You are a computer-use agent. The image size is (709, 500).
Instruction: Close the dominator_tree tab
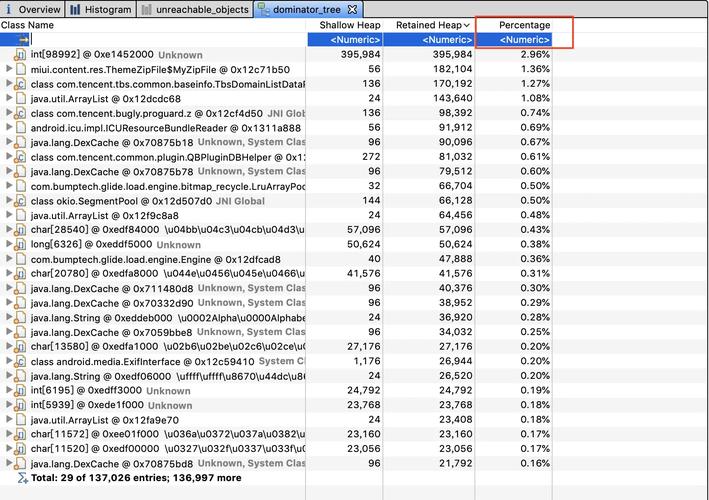coord(353,9)
